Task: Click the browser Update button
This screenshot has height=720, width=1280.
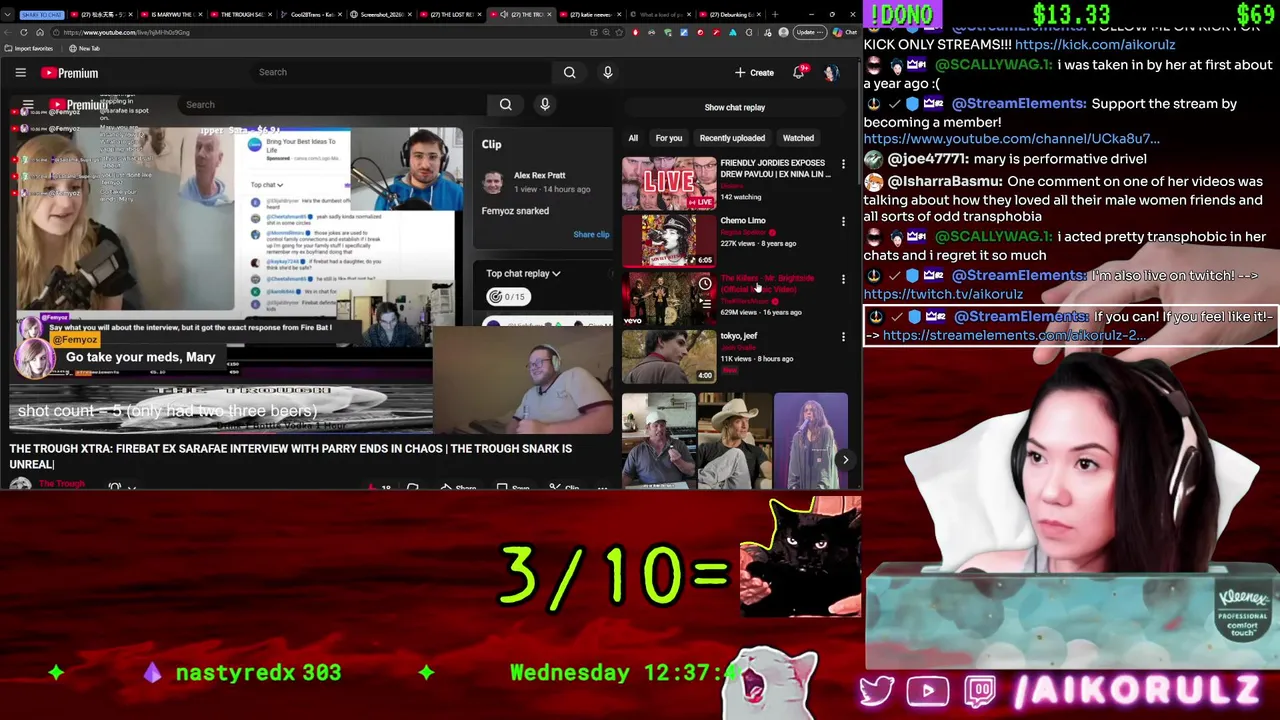Action: click(x=810, y=32)
